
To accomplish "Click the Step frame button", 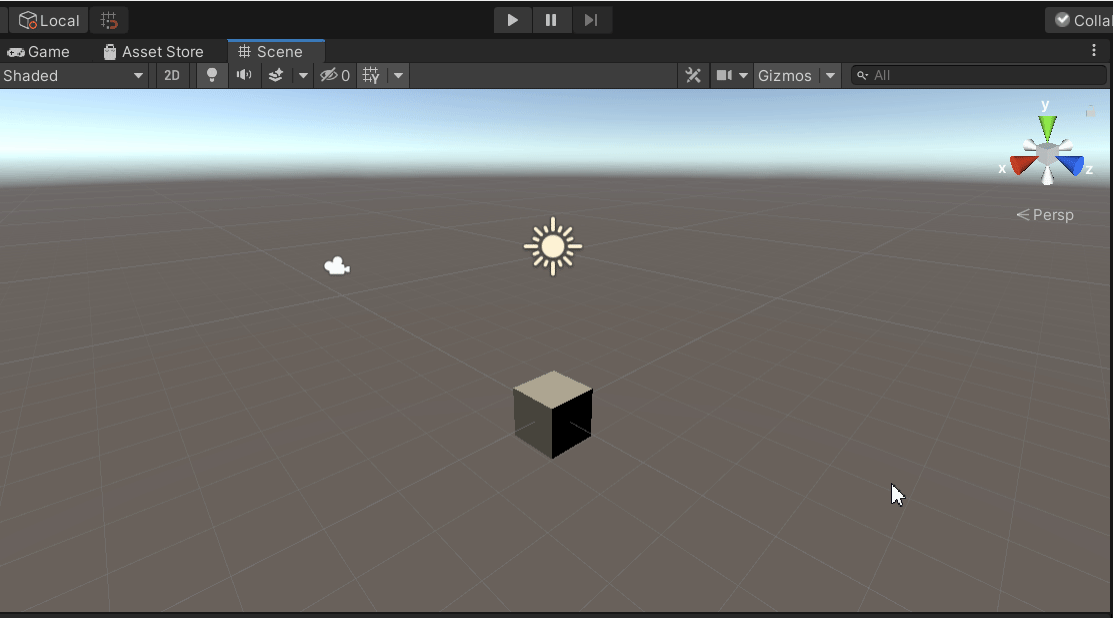I will point(591,20).
